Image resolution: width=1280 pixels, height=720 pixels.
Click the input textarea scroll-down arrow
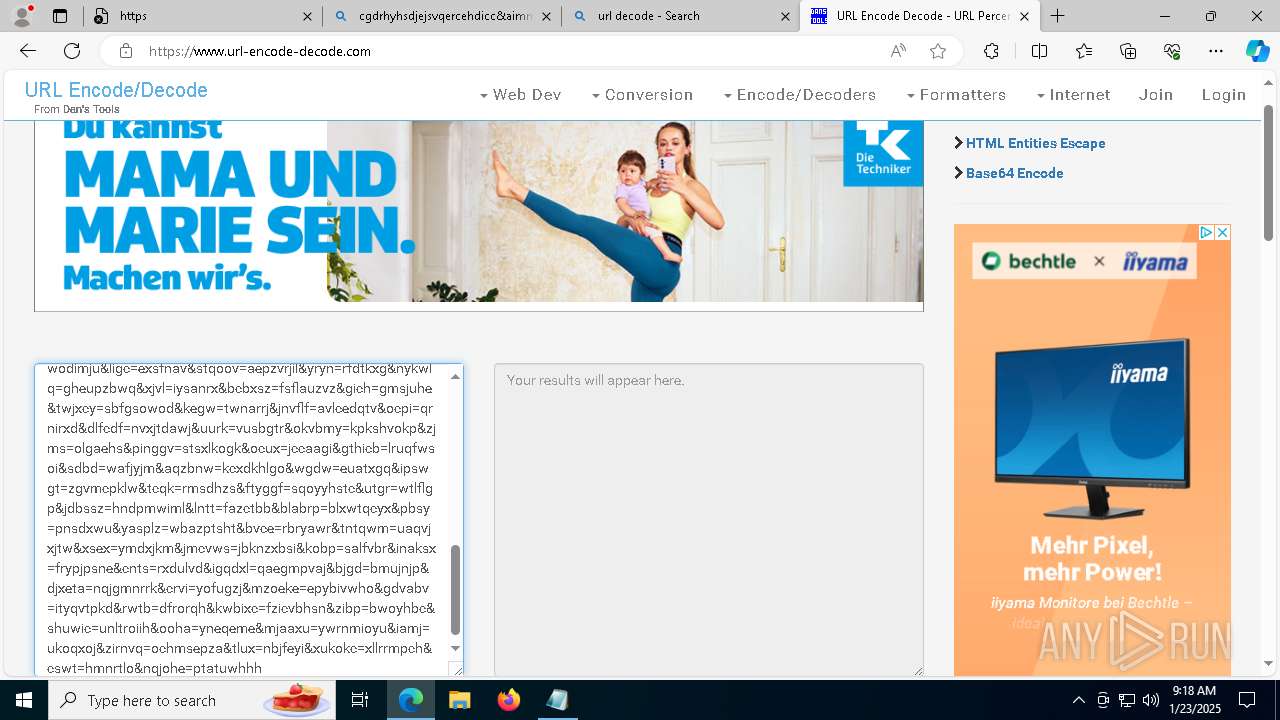coord(456,649)
